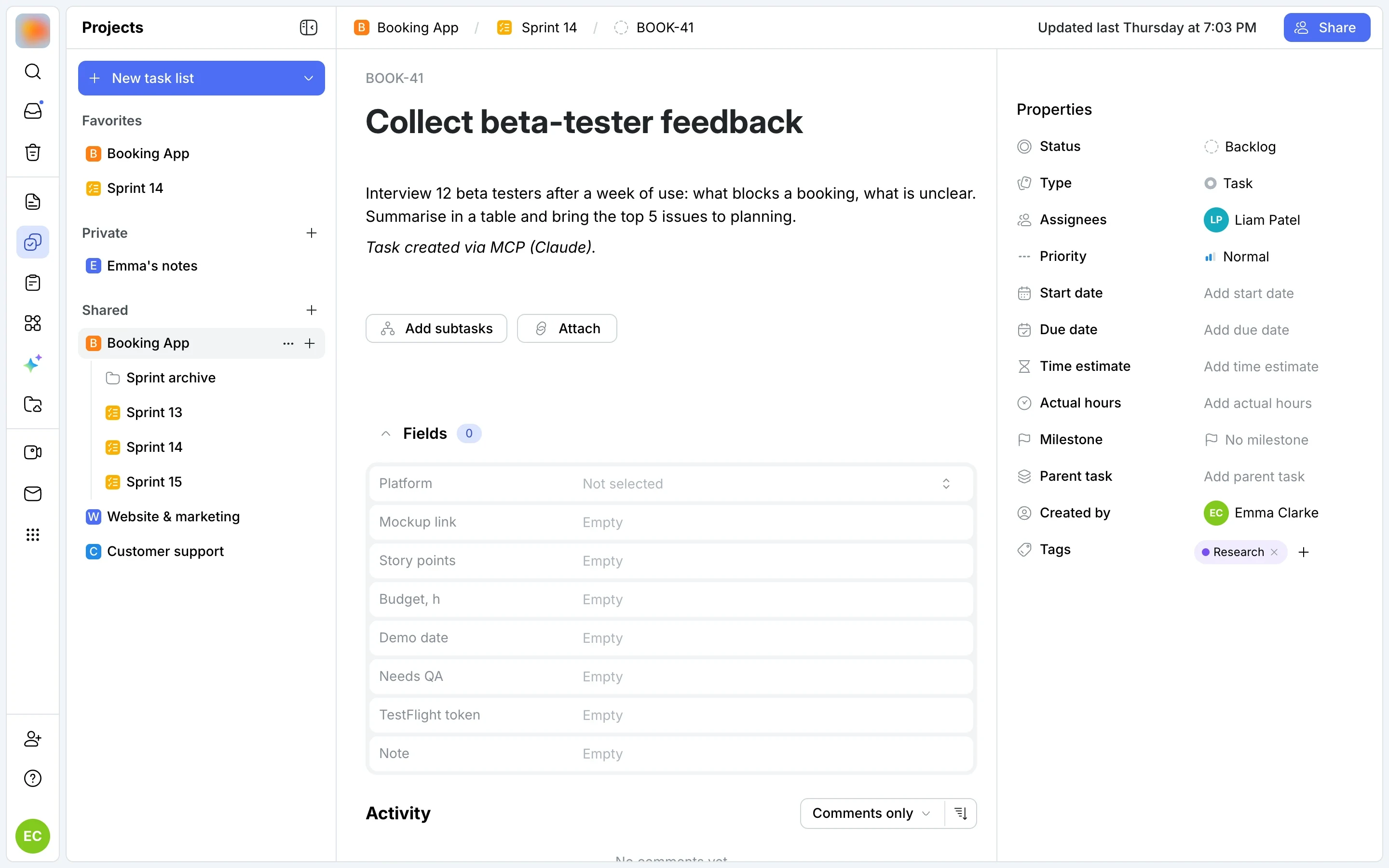
Task: Click the New task list button
Action: pyautogui.click(x=202, y=78)
